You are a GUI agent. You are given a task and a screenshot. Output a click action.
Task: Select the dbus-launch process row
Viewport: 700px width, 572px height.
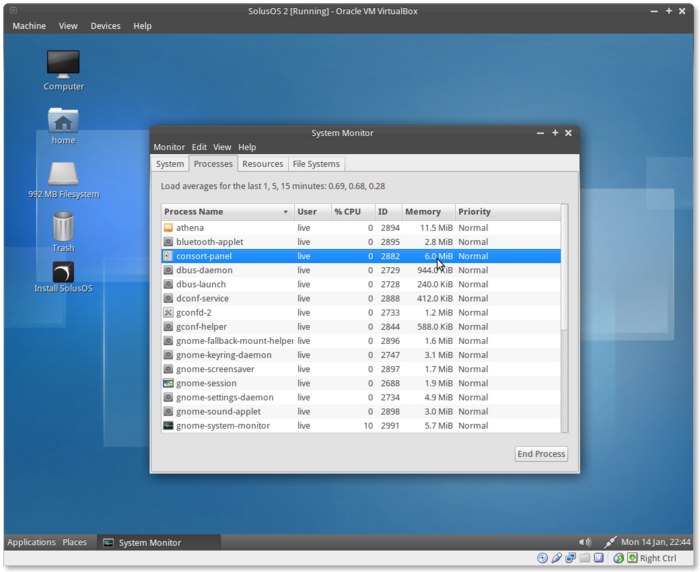point(361,284)
